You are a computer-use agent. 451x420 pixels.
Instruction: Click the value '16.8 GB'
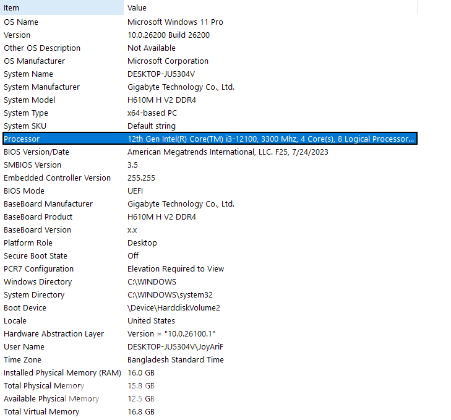(141, 412)
